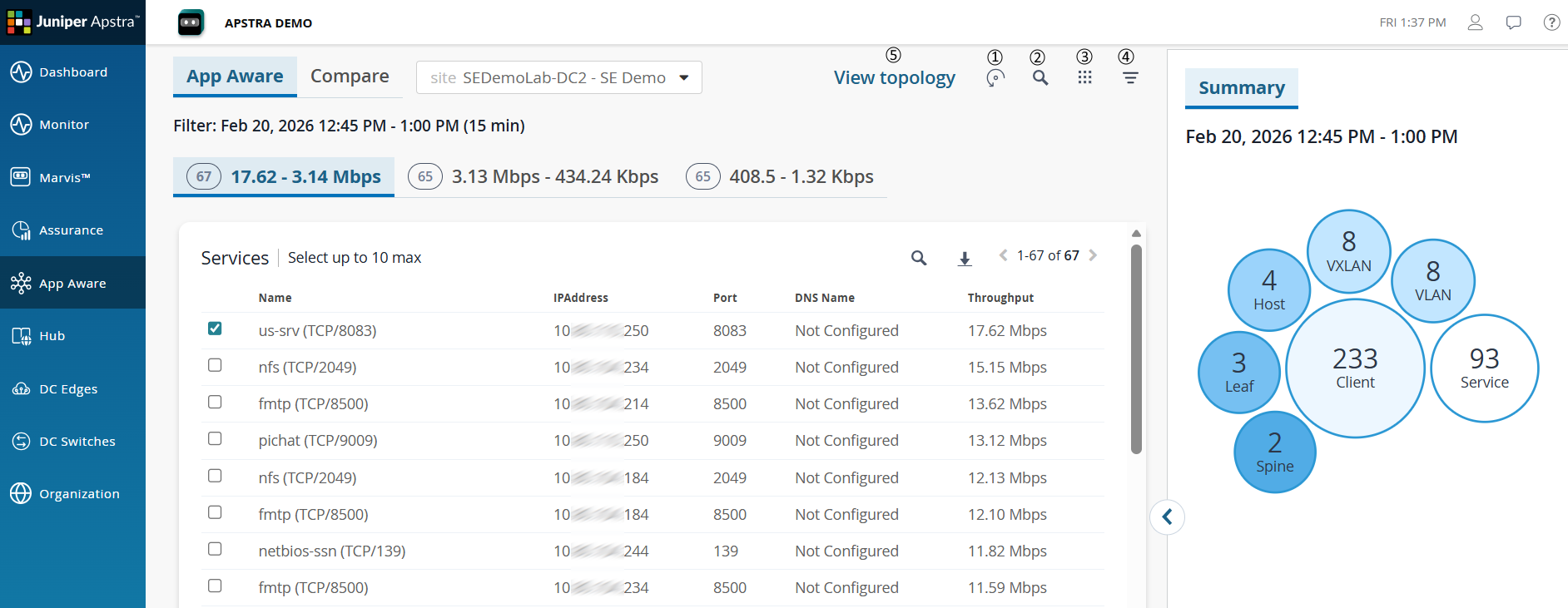1568x608 pixels.
Task: Collapse the Summary panel with chevron
Action: pyautogui.click(x=1167, y=517)
